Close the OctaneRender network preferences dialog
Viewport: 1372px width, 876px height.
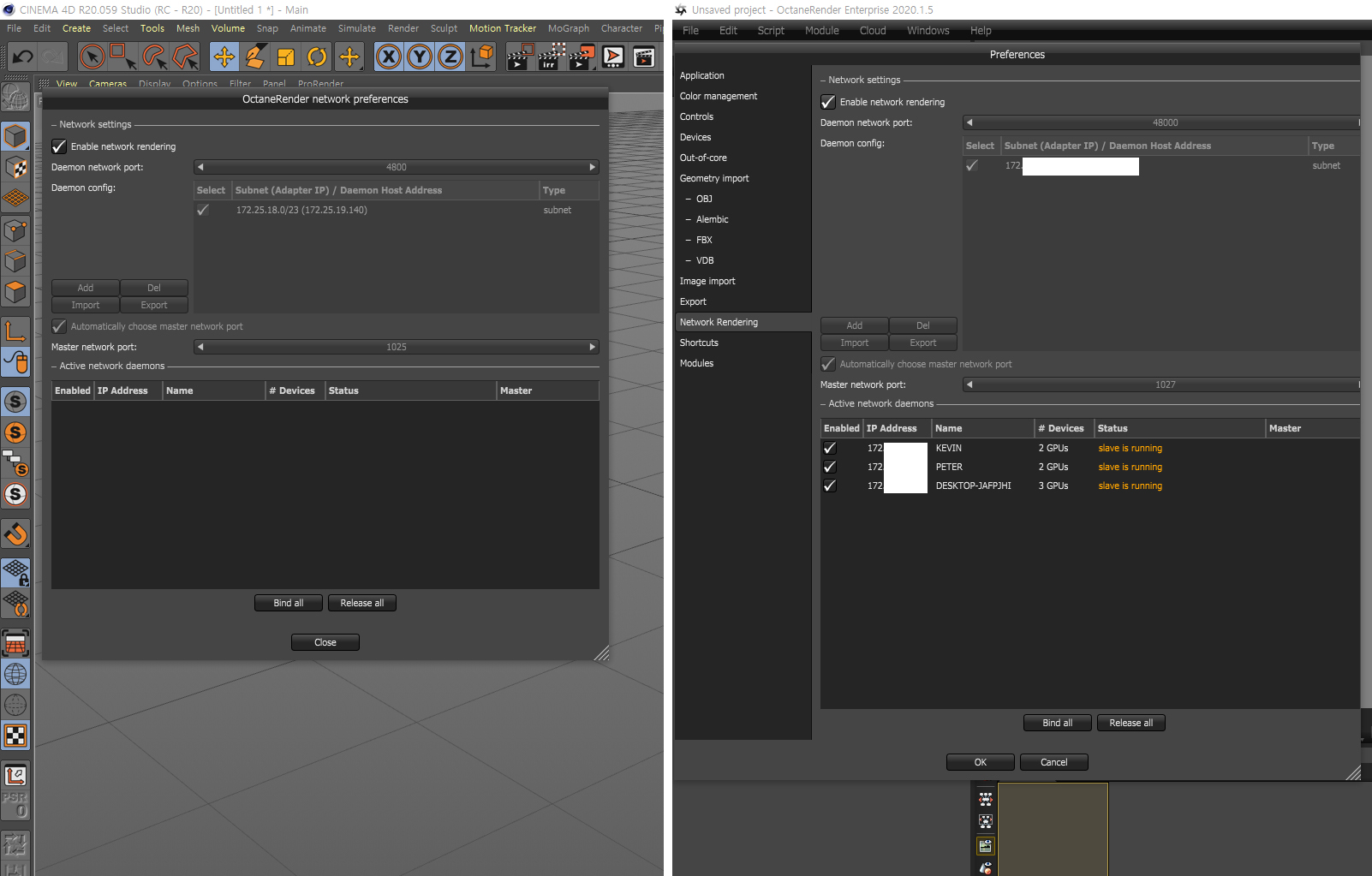coord(325,642)
